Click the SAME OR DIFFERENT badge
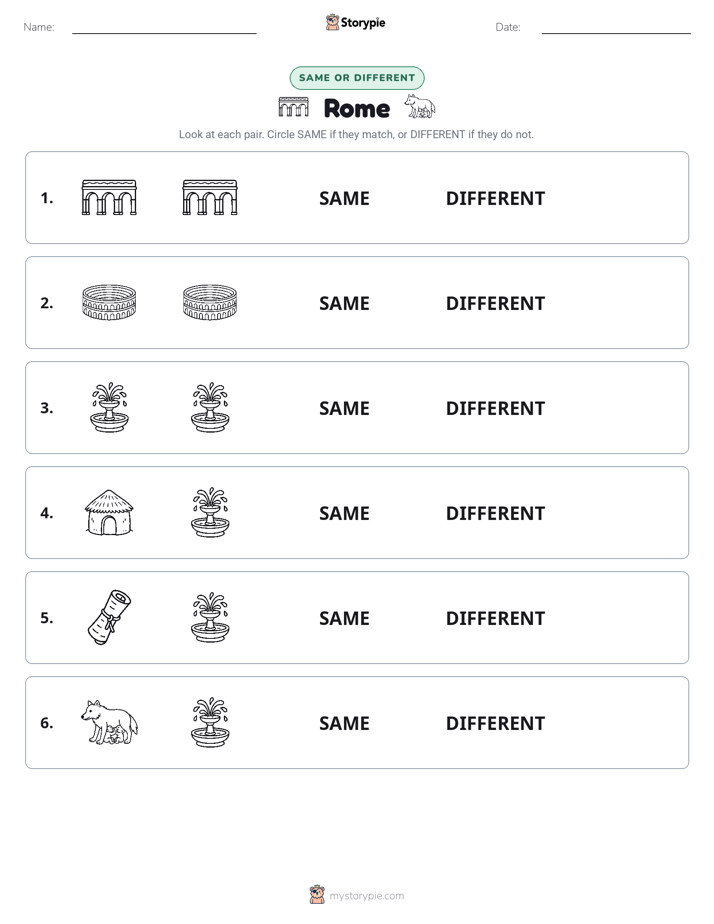This screenshot has width=714, height=924. pos(357,78)
